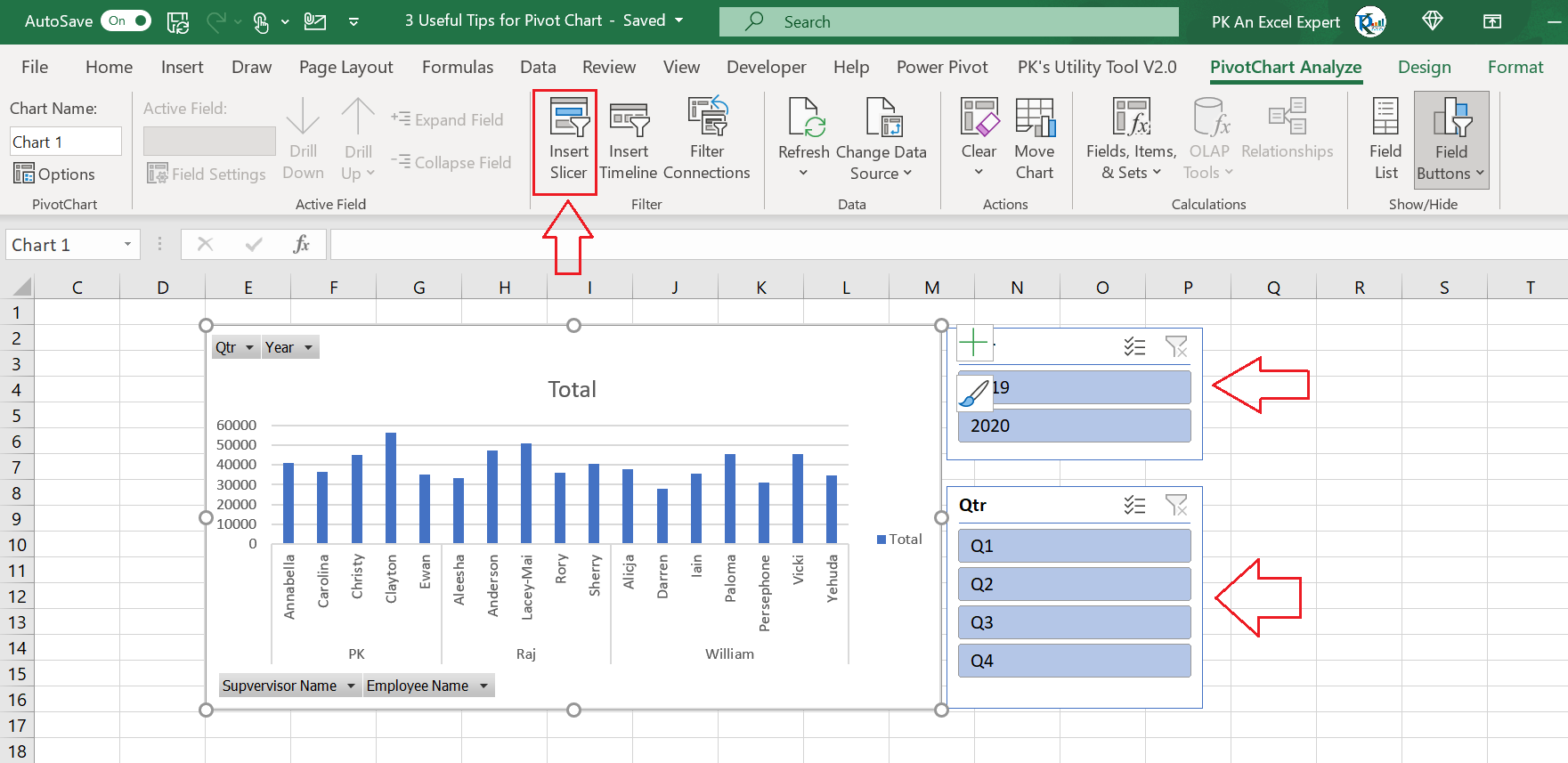Toggle the AutoSave switch
This screenshot has width=1568, height=763.
pos(126,20)
